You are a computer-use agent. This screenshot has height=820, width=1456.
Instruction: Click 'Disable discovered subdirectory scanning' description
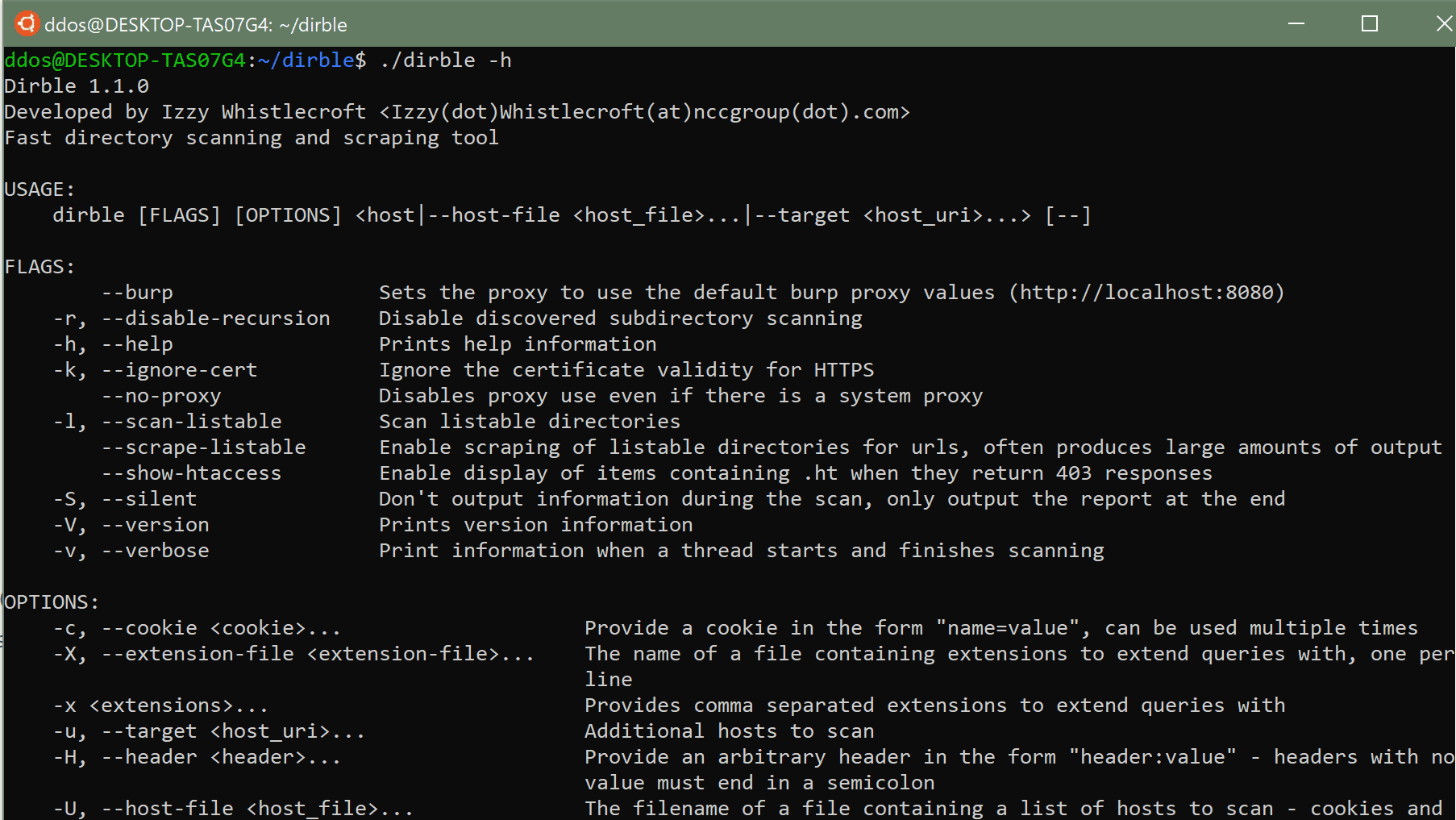pyautogui.click(x=621, y=318)
